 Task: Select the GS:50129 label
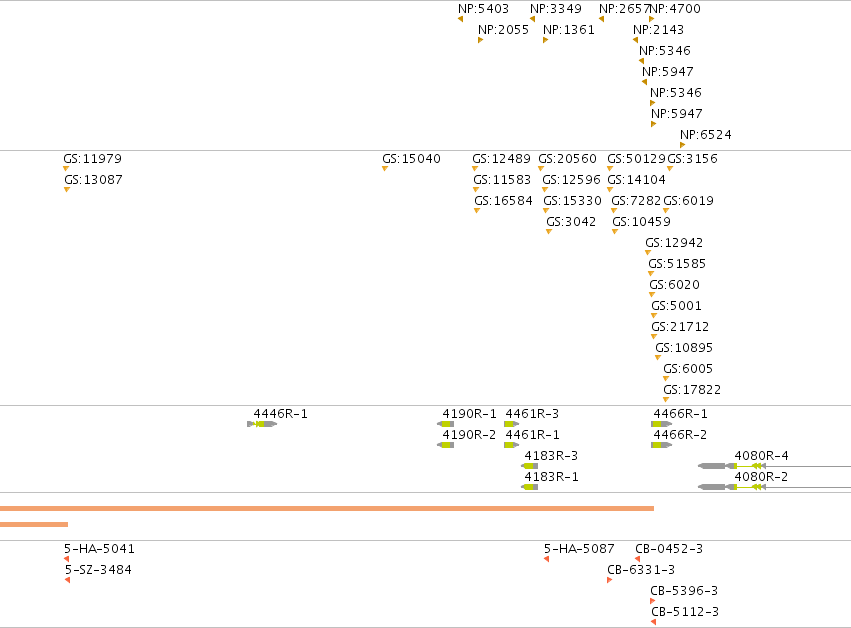tap(636, 159)
